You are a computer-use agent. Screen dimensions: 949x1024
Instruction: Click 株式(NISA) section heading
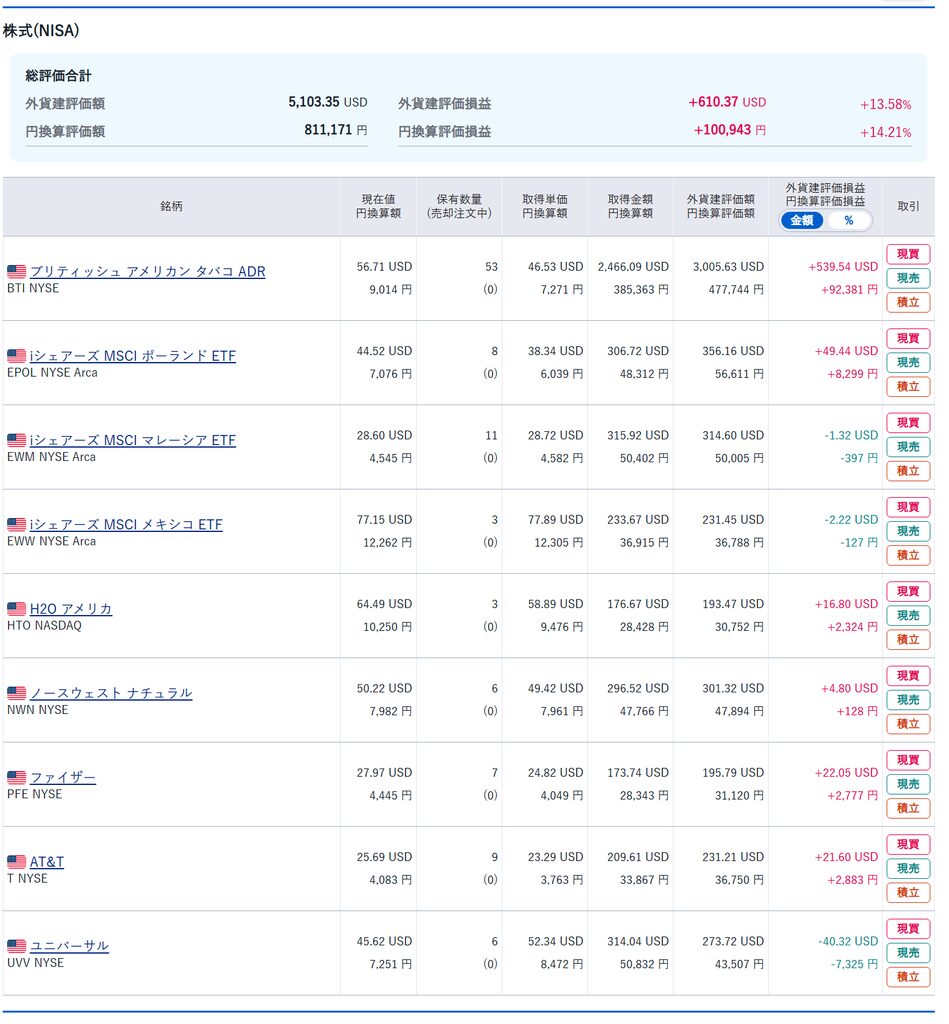click(x=40, y=31)
